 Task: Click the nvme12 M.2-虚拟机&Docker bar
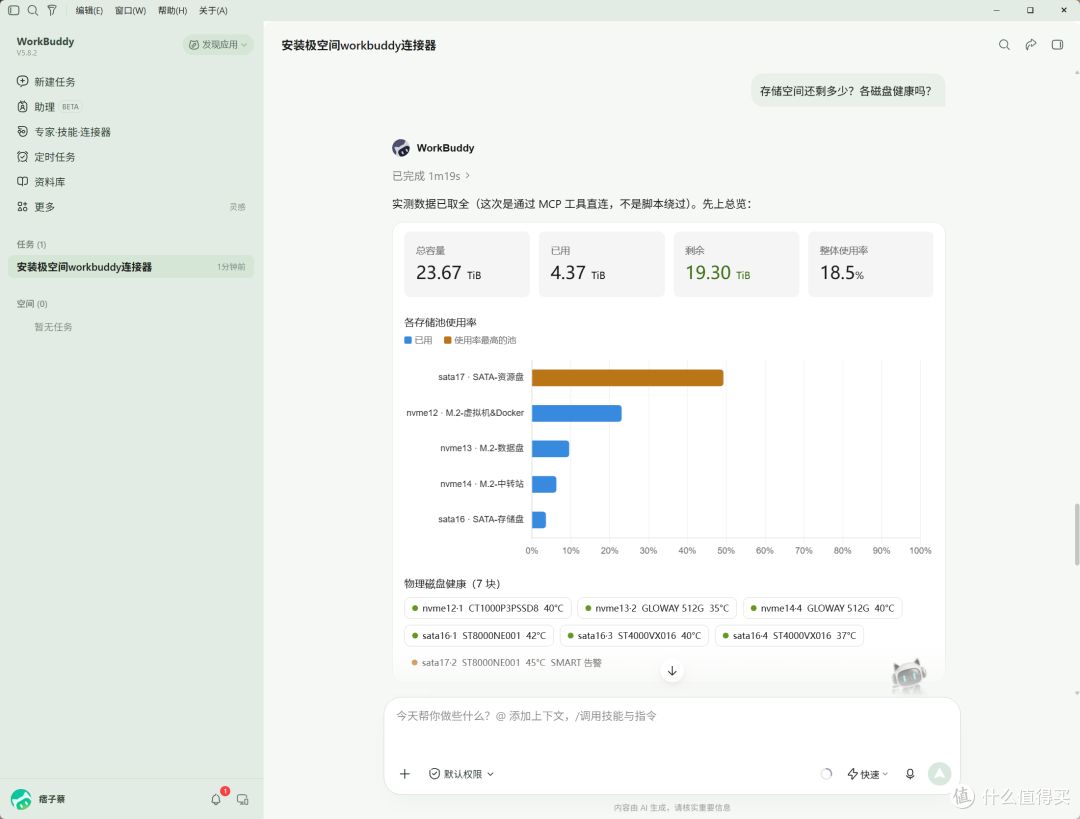pos(577,413)
